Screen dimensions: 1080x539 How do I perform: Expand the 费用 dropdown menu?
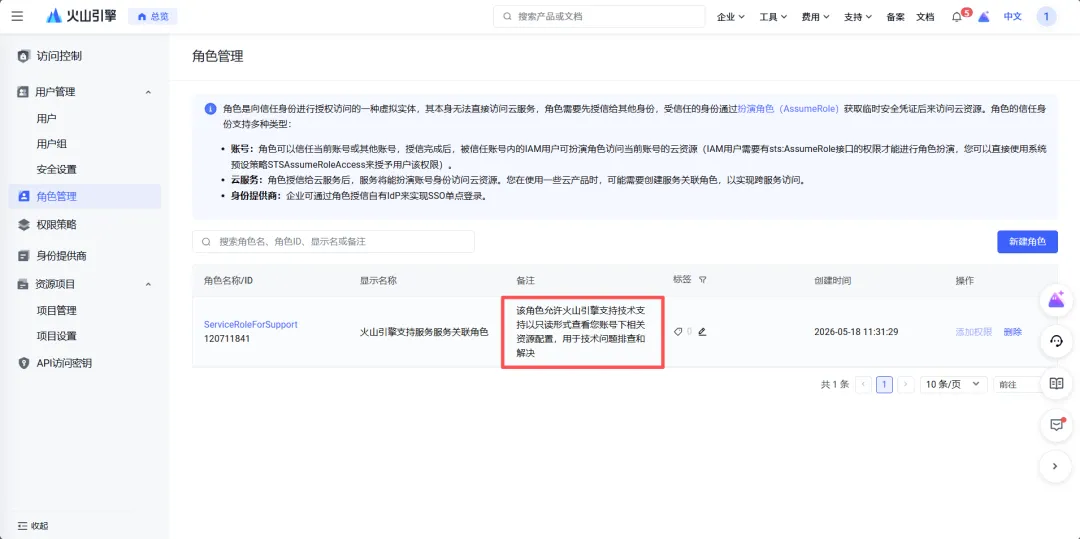[816, 17]
